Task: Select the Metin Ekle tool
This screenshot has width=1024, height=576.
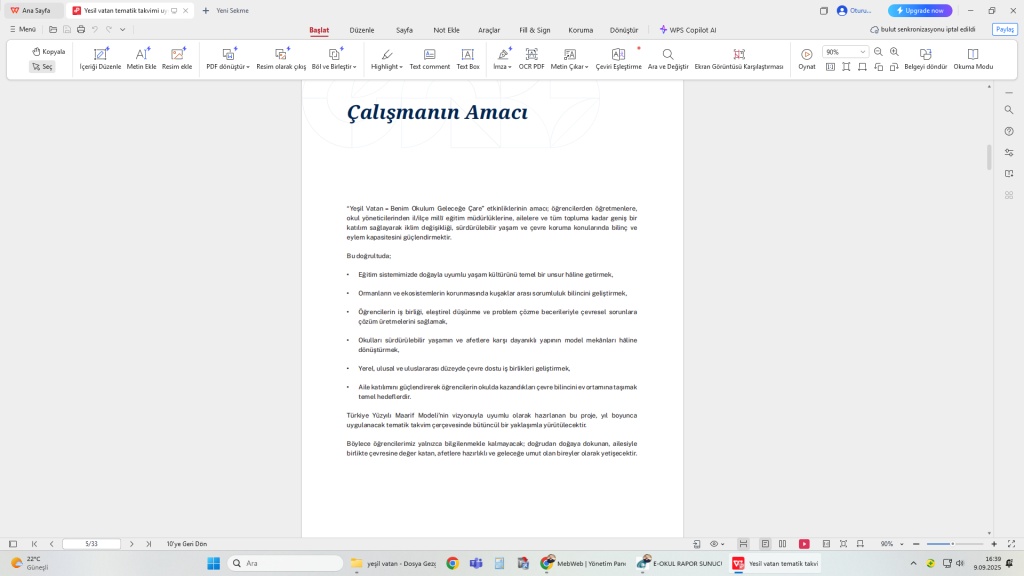Action: (142, 59)
